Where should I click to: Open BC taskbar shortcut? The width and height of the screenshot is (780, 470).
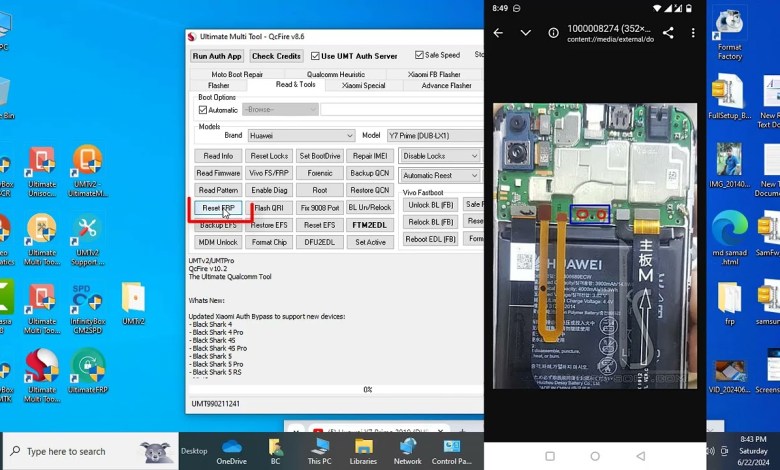tap(275, 451)
